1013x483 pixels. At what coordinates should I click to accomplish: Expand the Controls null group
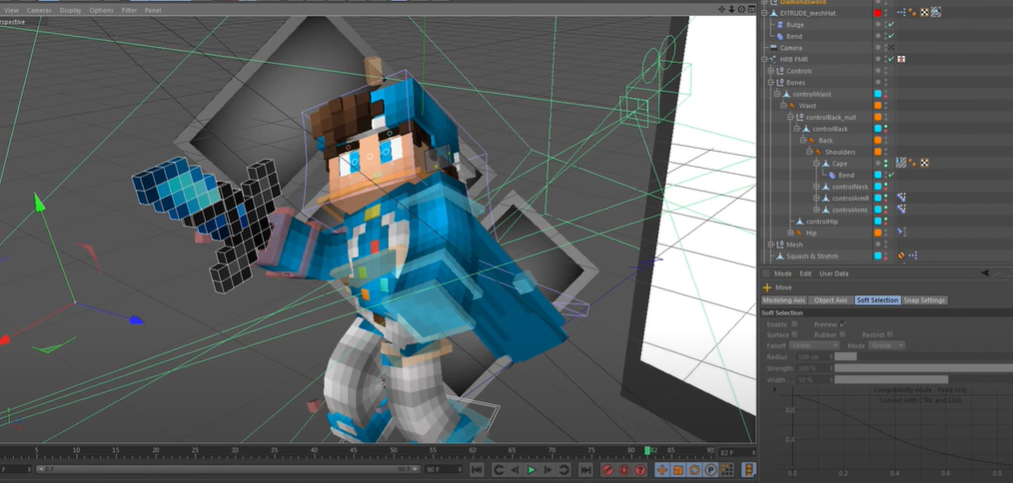pyautogui.click(x=771, y=71)
